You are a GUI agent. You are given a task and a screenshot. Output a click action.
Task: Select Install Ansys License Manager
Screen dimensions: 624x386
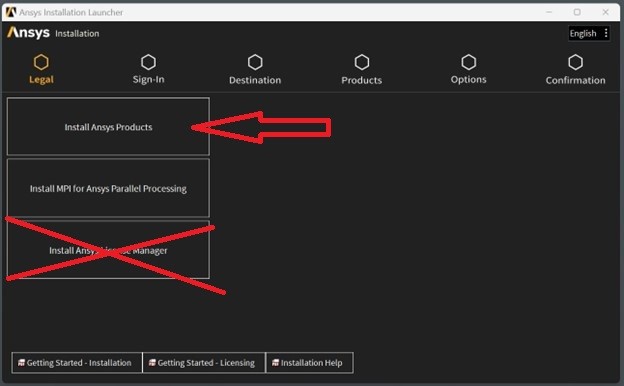coord(108,250)
